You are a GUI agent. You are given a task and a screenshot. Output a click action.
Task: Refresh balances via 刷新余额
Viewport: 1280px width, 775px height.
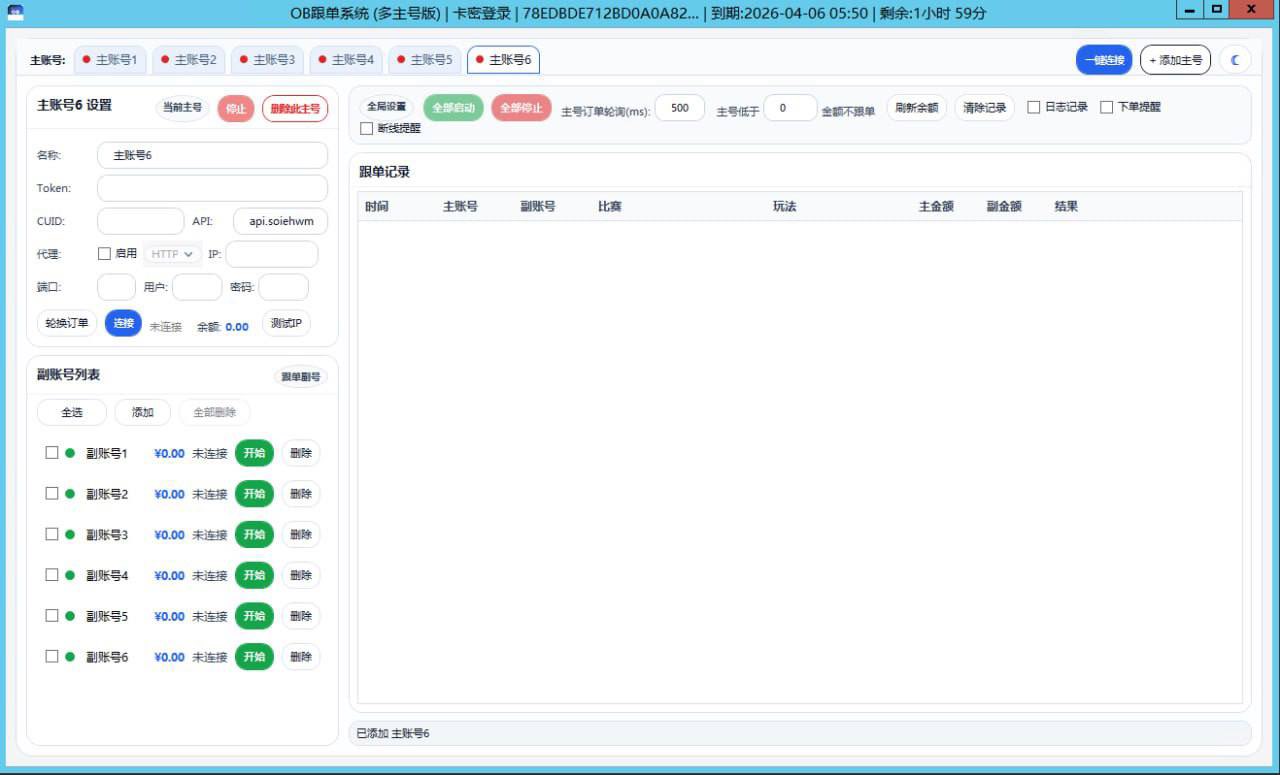point(916,107)
